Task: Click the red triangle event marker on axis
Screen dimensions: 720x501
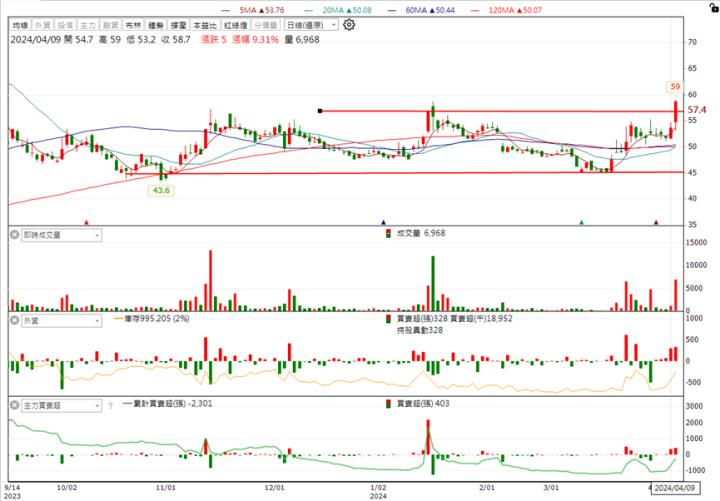Action: point(87,222)
